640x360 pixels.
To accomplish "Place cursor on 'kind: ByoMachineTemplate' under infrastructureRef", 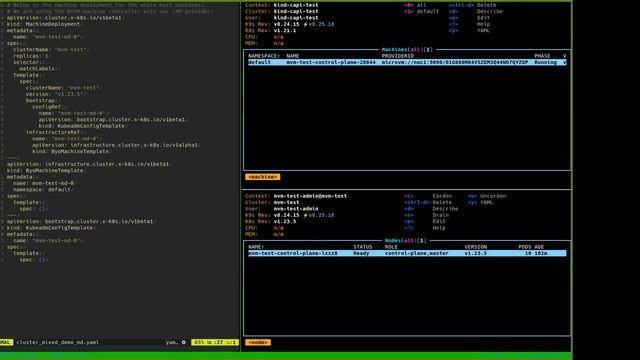I will [x=71, y=151].
